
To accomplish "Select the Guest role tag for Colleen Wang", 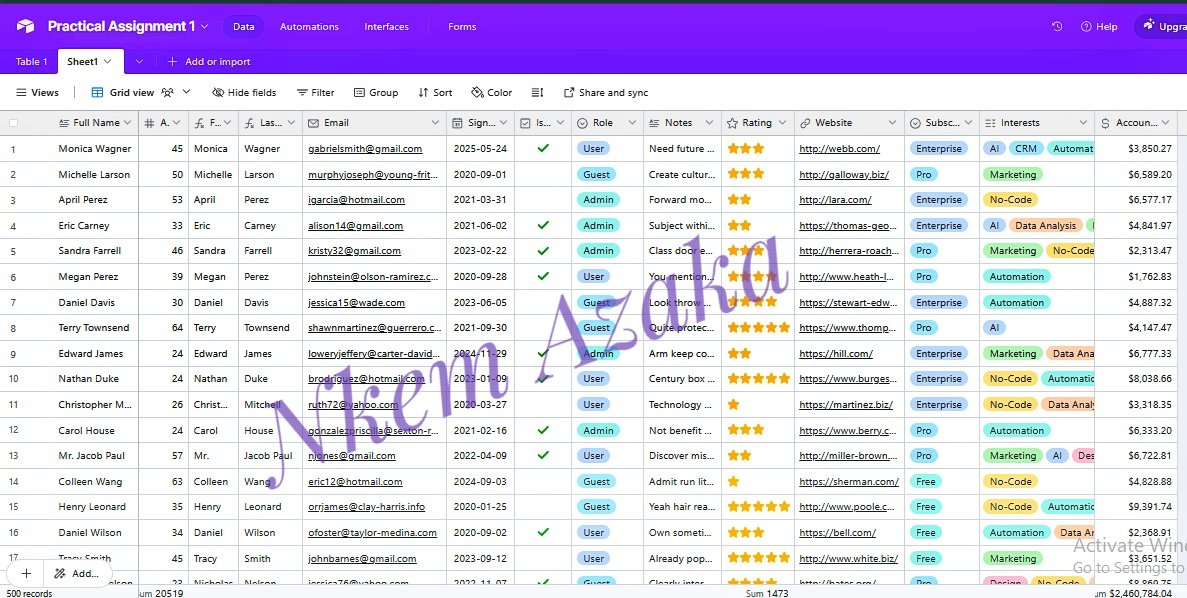I will click(597, 481).
